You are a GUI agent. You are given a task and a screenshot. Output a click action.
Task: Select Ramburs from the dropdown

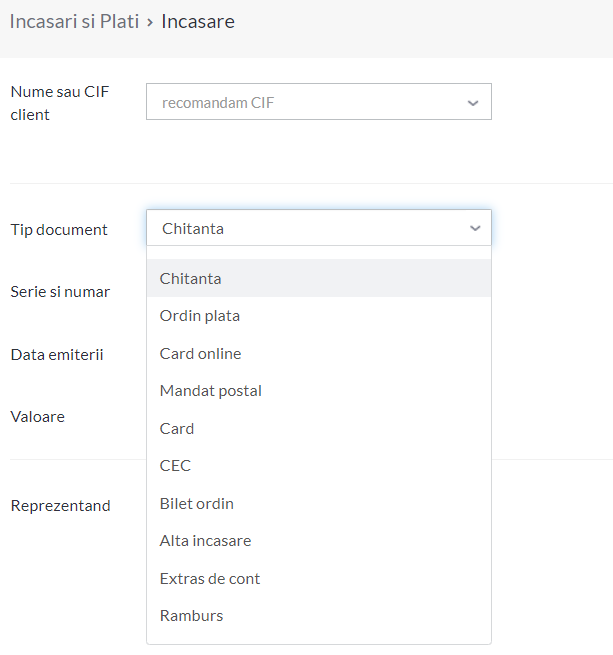coord(319,616)
